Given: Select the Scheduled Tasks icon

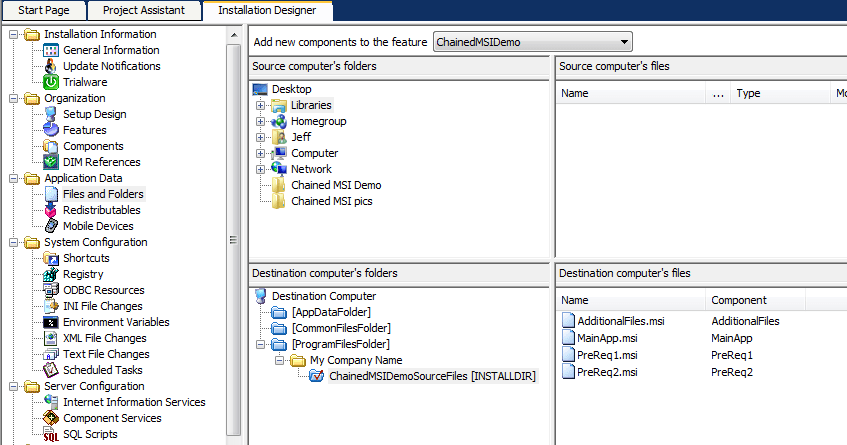Looking at the screenshot, I should point(51,370).
